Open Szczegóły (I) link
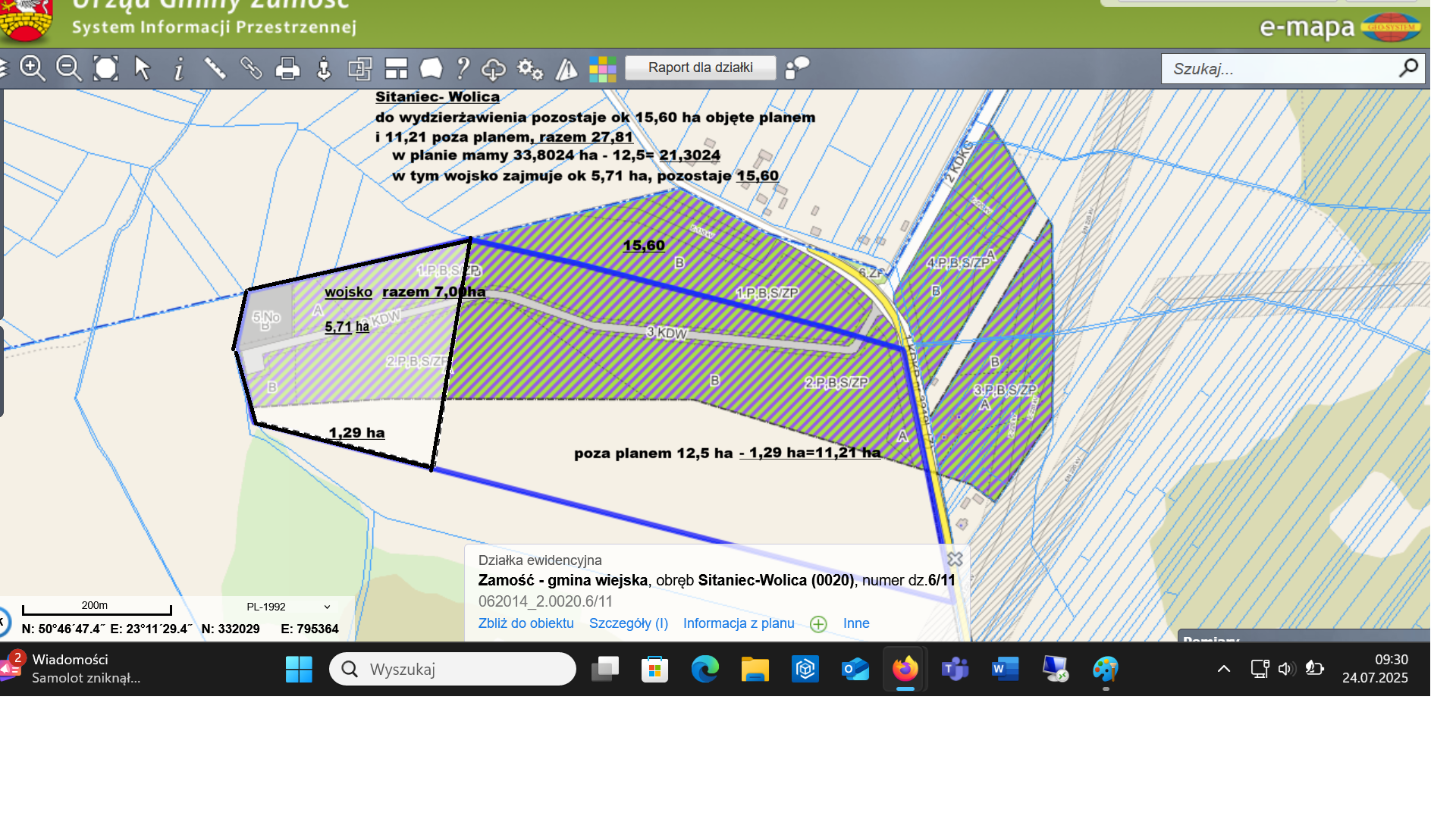The width and height of the screenshot is (1456, 819). point(628,623)
